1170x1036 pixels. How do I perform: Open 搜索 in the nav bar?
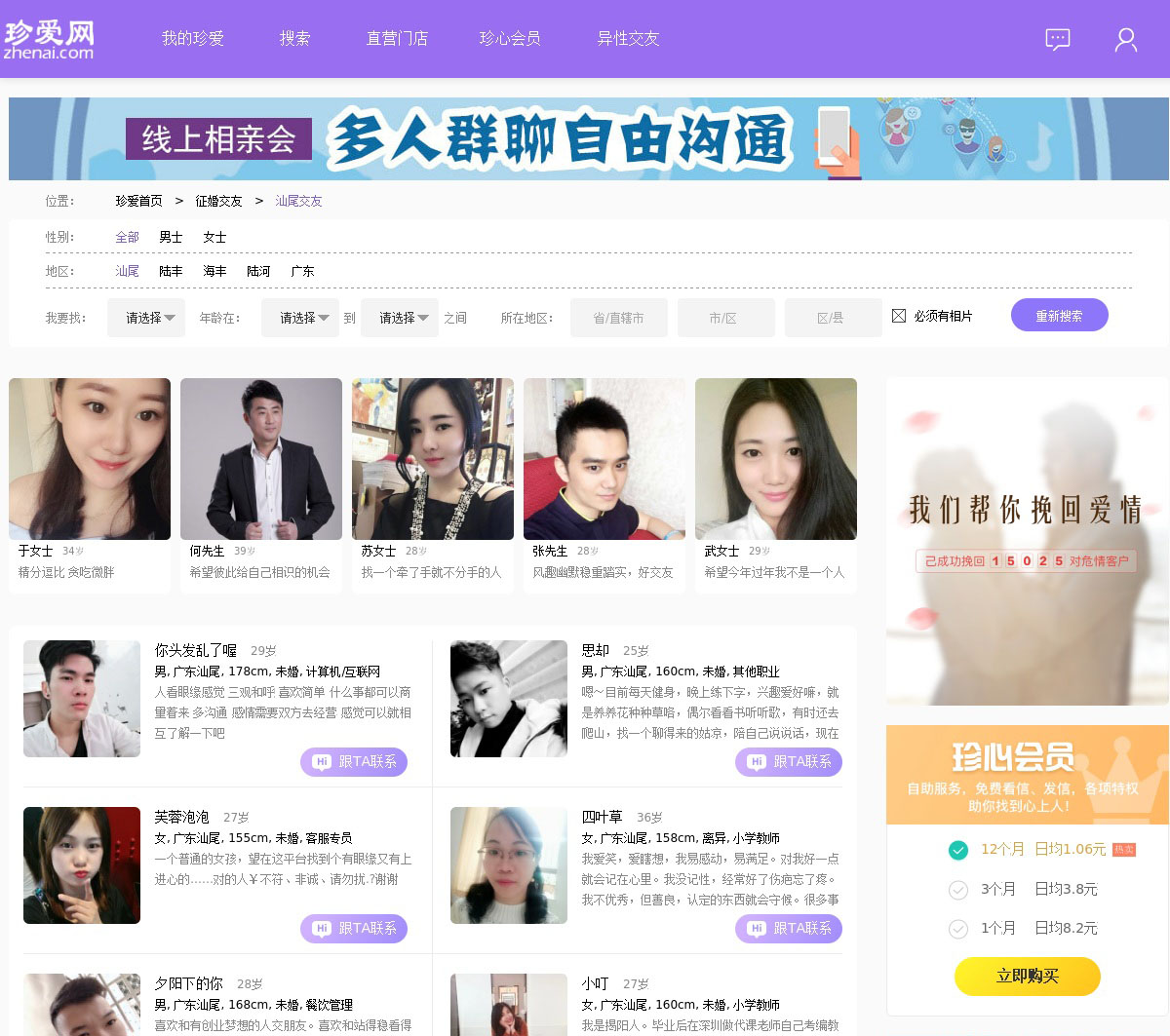(295, 39)
